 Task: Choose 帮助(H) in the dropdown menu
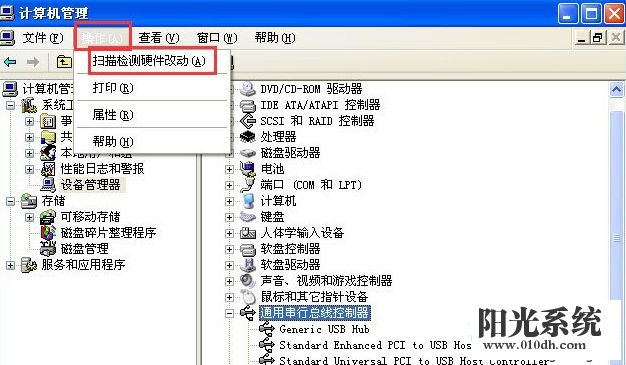152,141
